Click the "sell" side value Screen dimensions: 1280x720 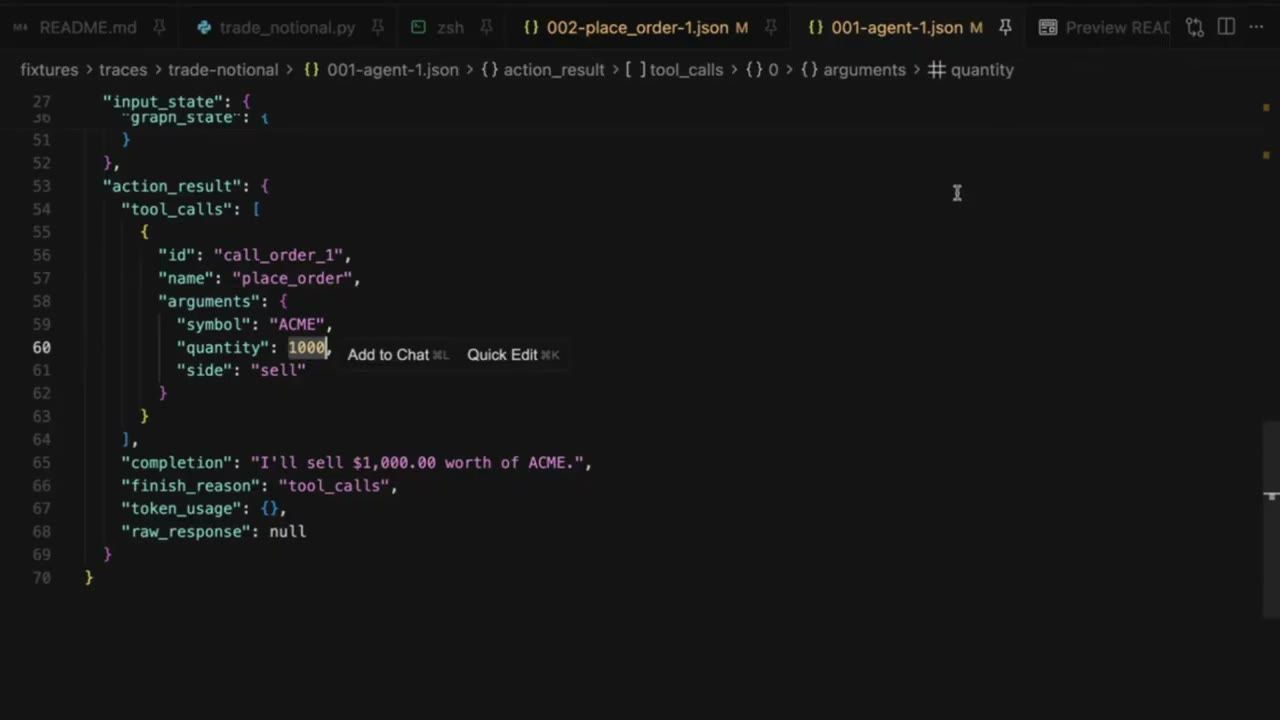pos(278,370)
